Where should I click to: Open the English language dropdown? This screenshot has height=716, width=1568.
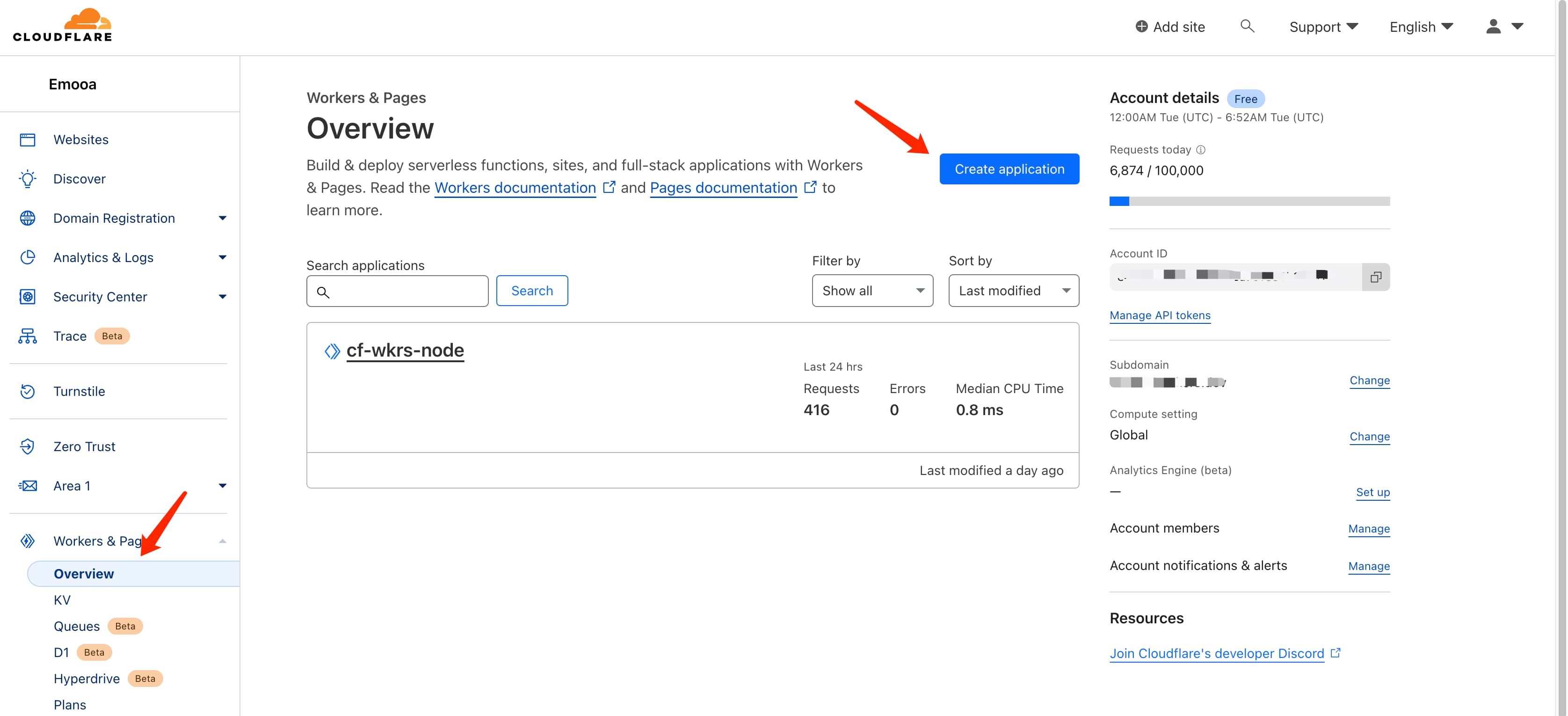tap(1421, 27)
